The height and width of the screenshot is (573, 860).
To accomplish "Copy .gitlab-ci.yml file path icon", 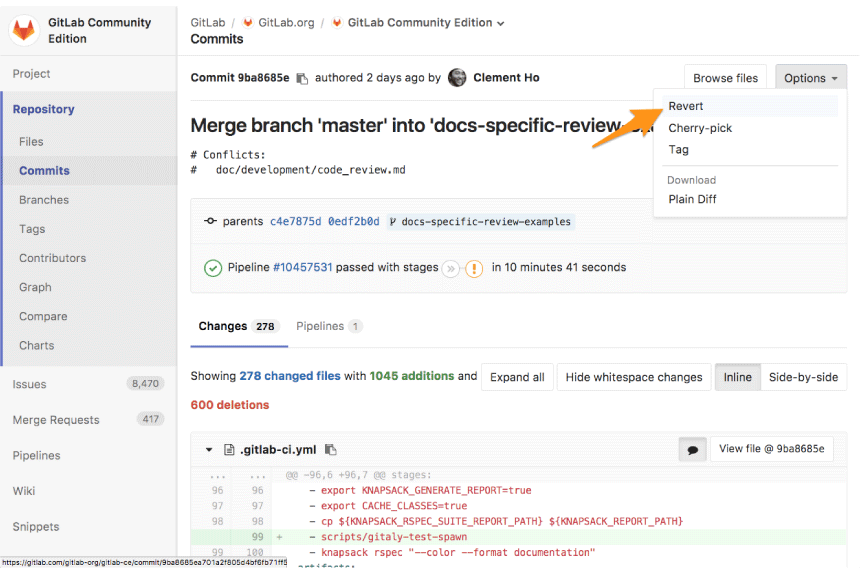I will 330,450.
